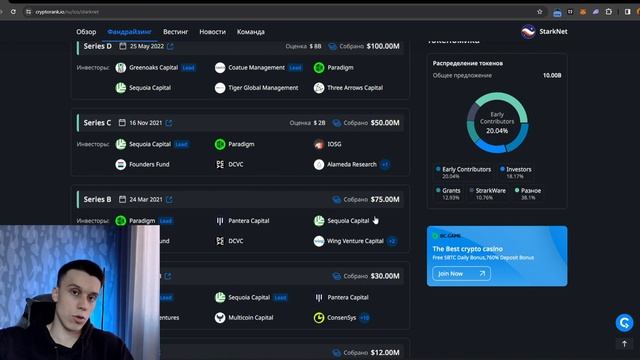This screenshot has height=360, width=640.
Task: Expand extra investors badge next to Wing Venture Capital
Action: click(x=392, y=241)
